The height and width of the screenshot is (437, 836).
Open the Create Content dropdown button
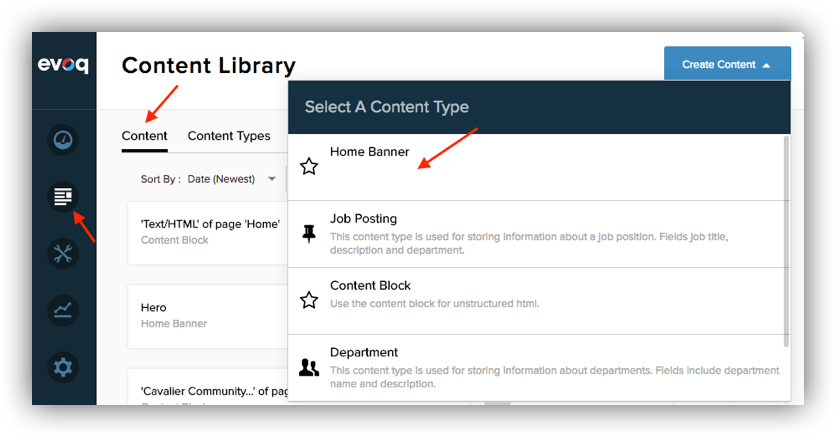pos(726,65)
